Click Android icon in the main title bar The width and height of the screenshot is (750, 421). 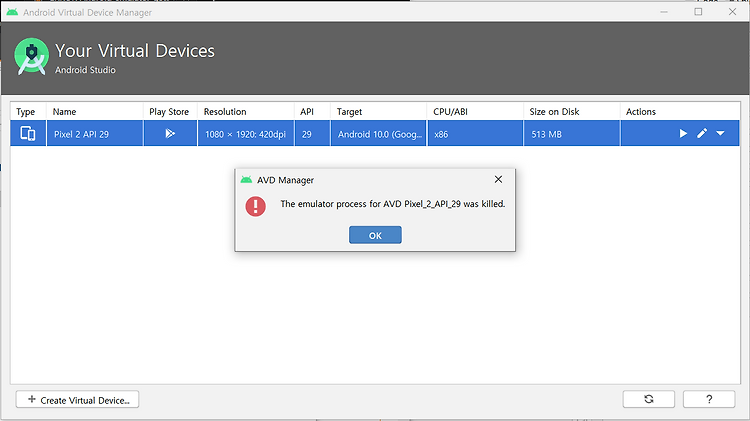12,12
